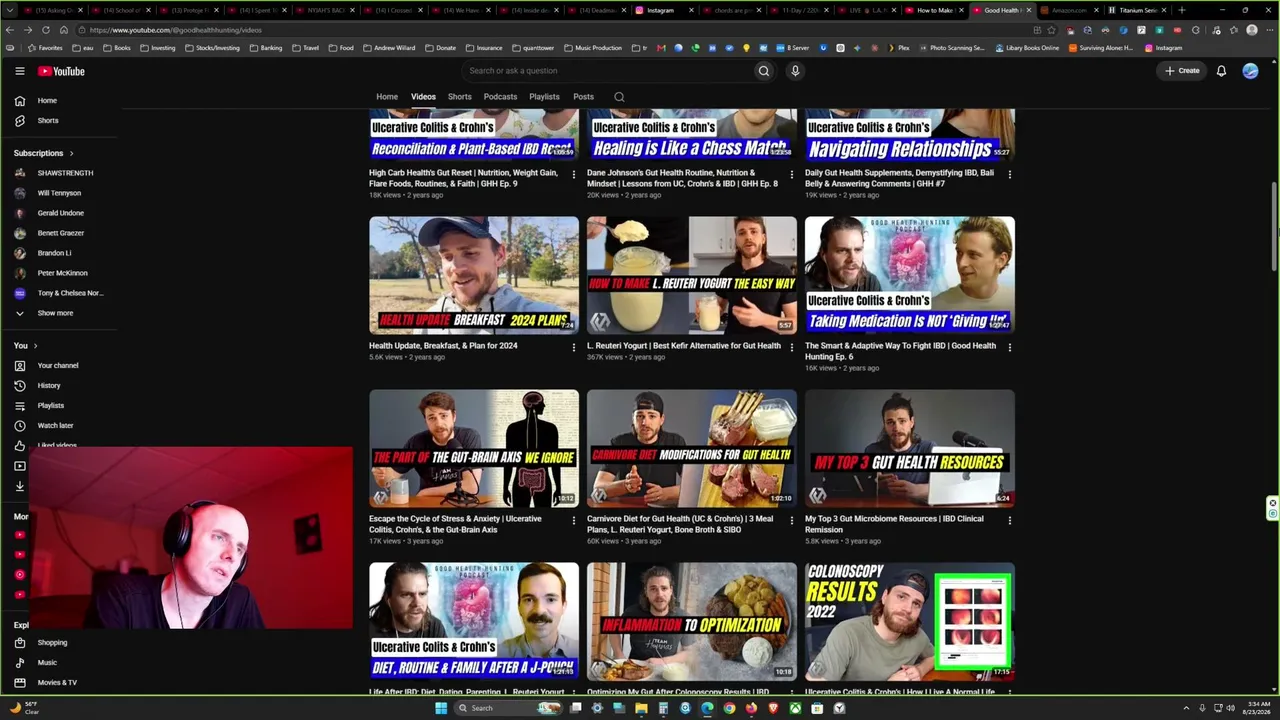This screenshot has height=720, width=1280.
Task: Open more options for High Carb Health's video
Action: [x=573, y=174]
